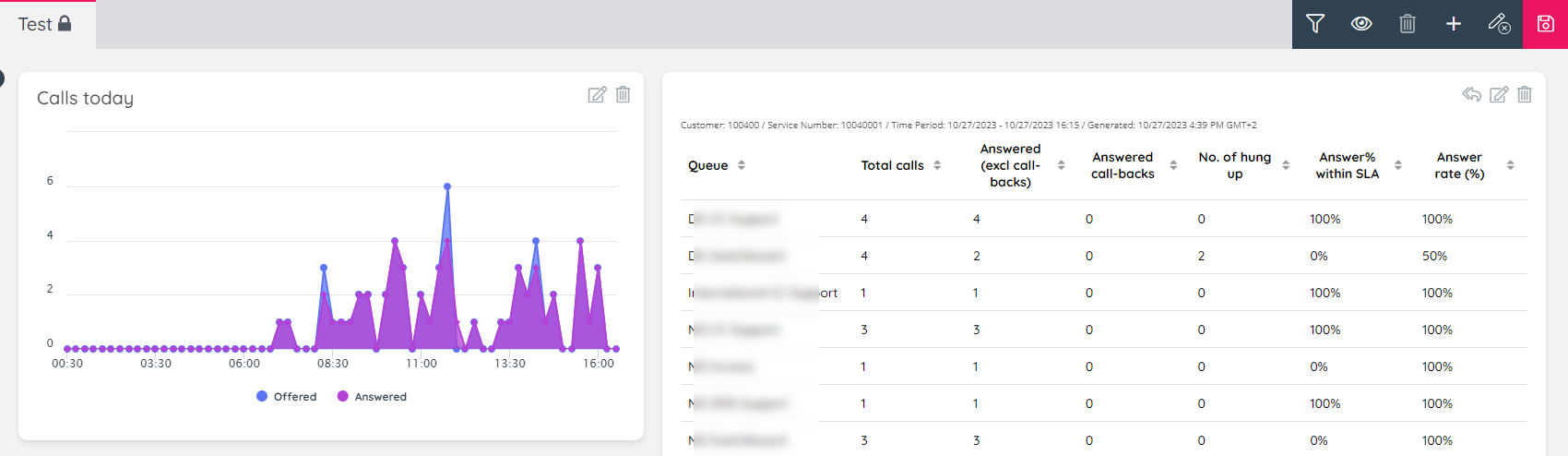Toggle Offered series in chart legend
This screenshot has width=1568, height=456.
(x=287, y=397)
